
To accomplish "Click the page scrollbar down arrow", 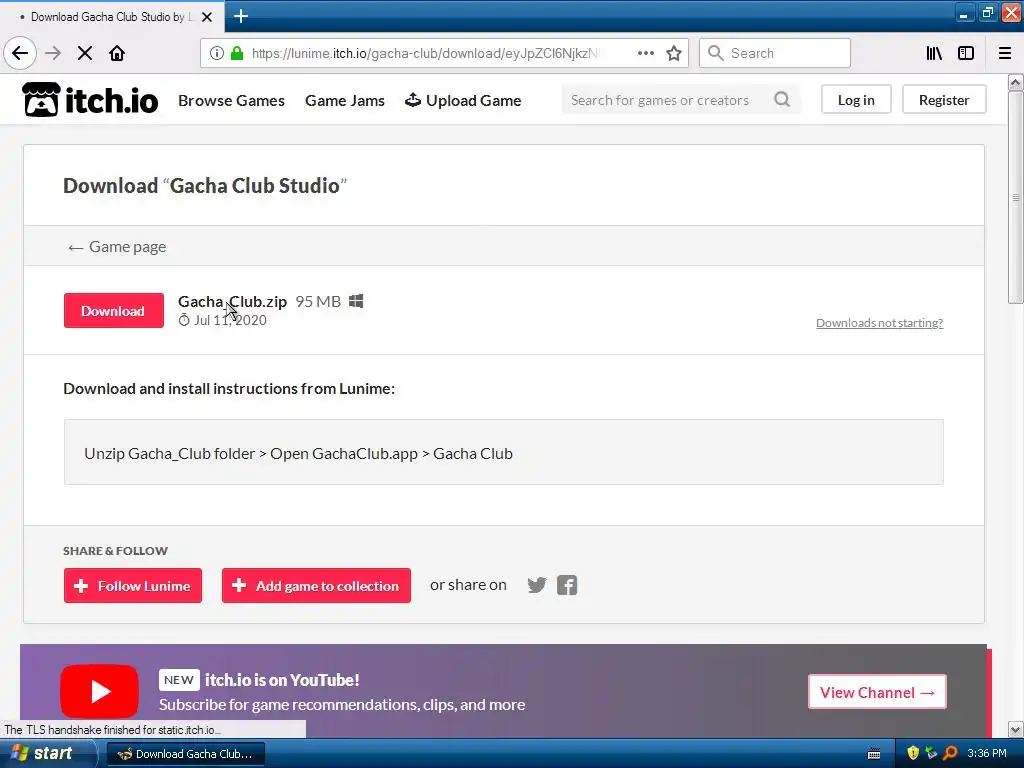I will pyautogui.click(x=1016, y=729).
